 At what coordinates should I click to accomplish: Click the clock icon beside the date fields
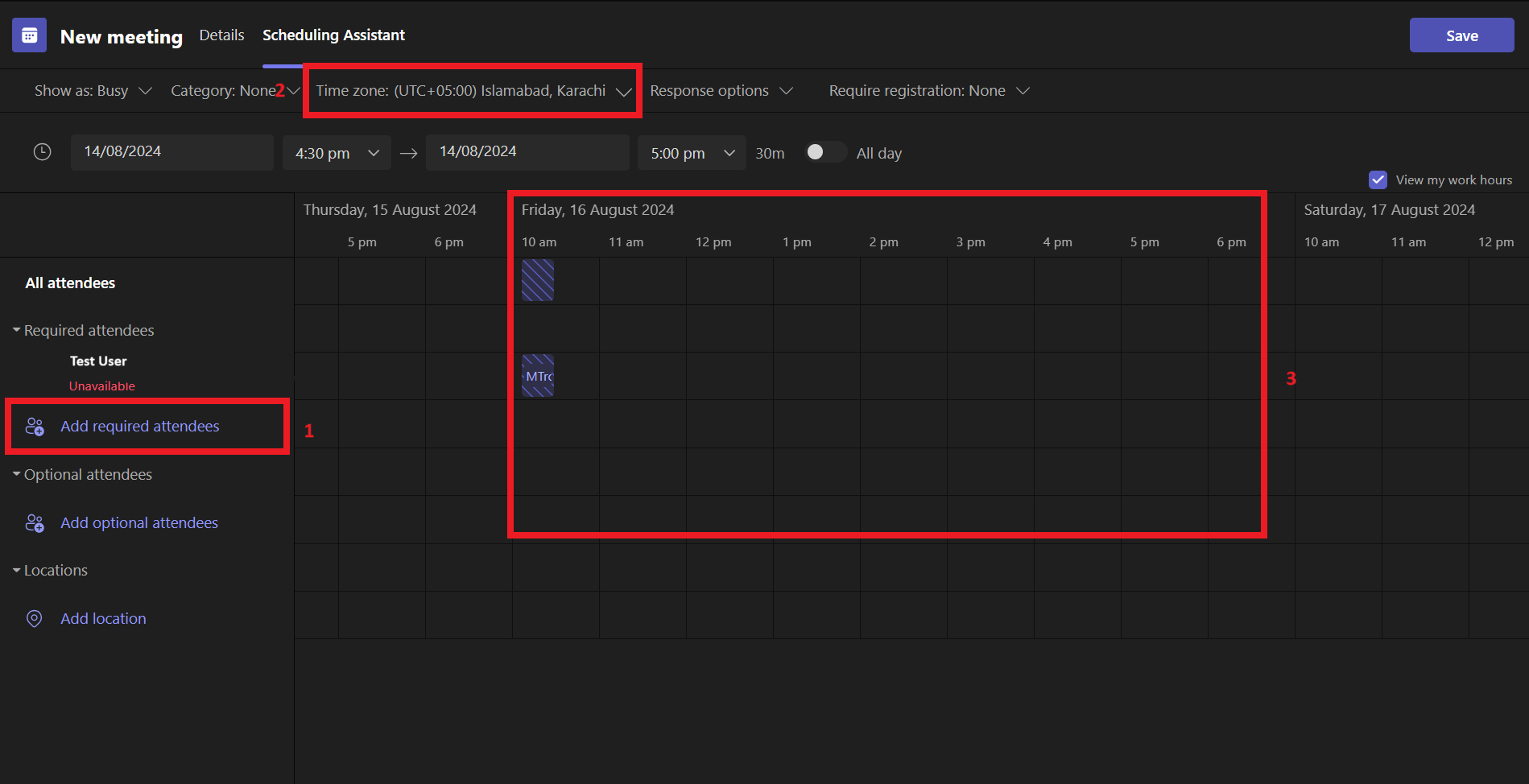pos(42,151)
